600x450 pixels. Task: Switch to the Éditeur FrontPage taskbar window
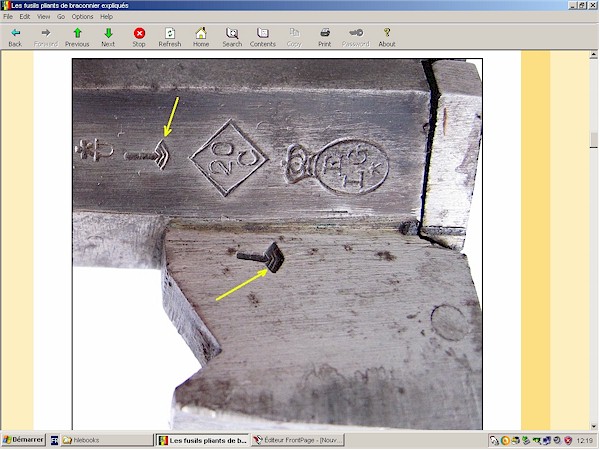pos(298,440)
